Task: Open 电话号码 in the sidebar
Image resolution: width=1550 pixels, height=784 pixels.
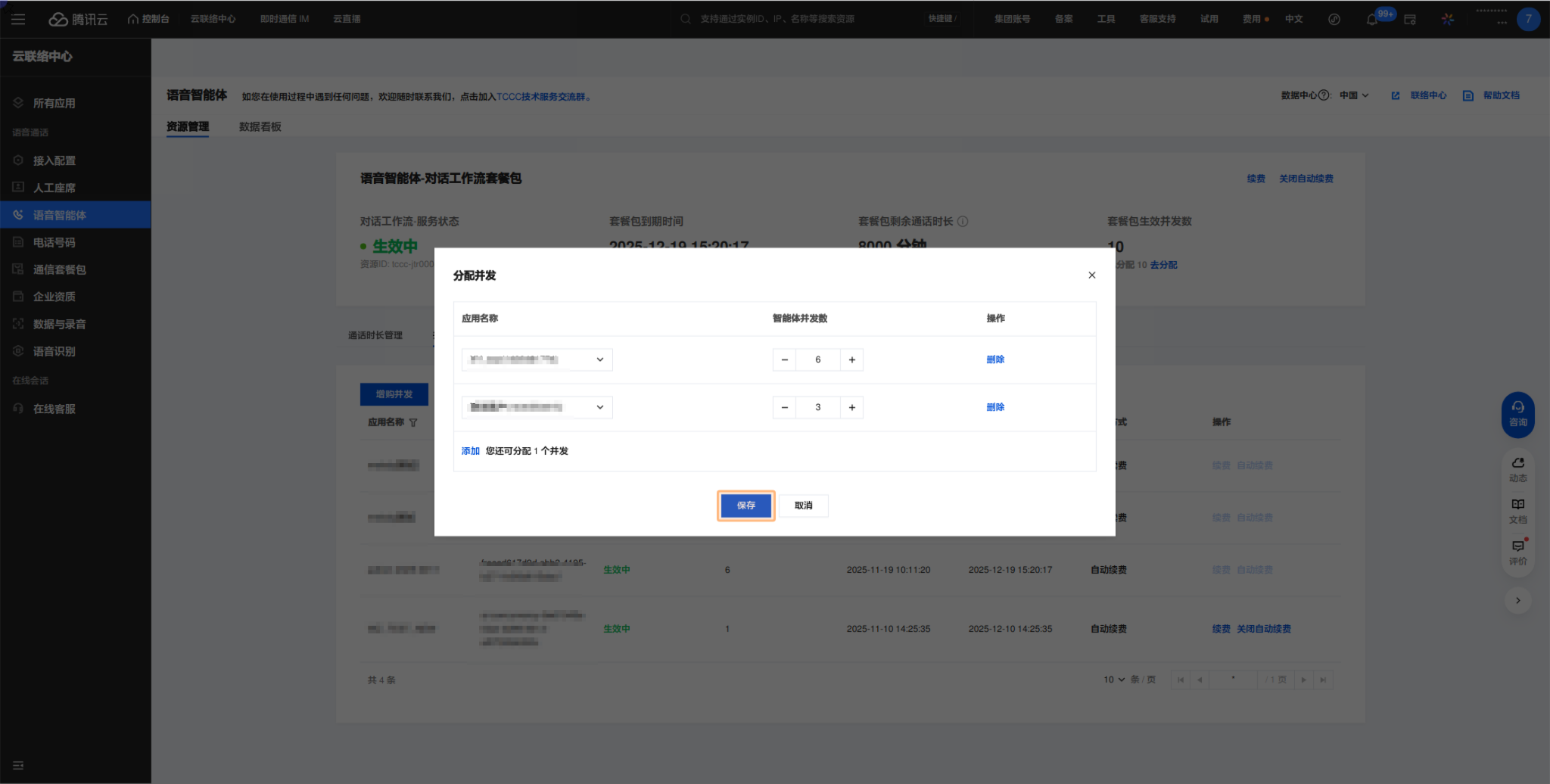Action: 54,243
